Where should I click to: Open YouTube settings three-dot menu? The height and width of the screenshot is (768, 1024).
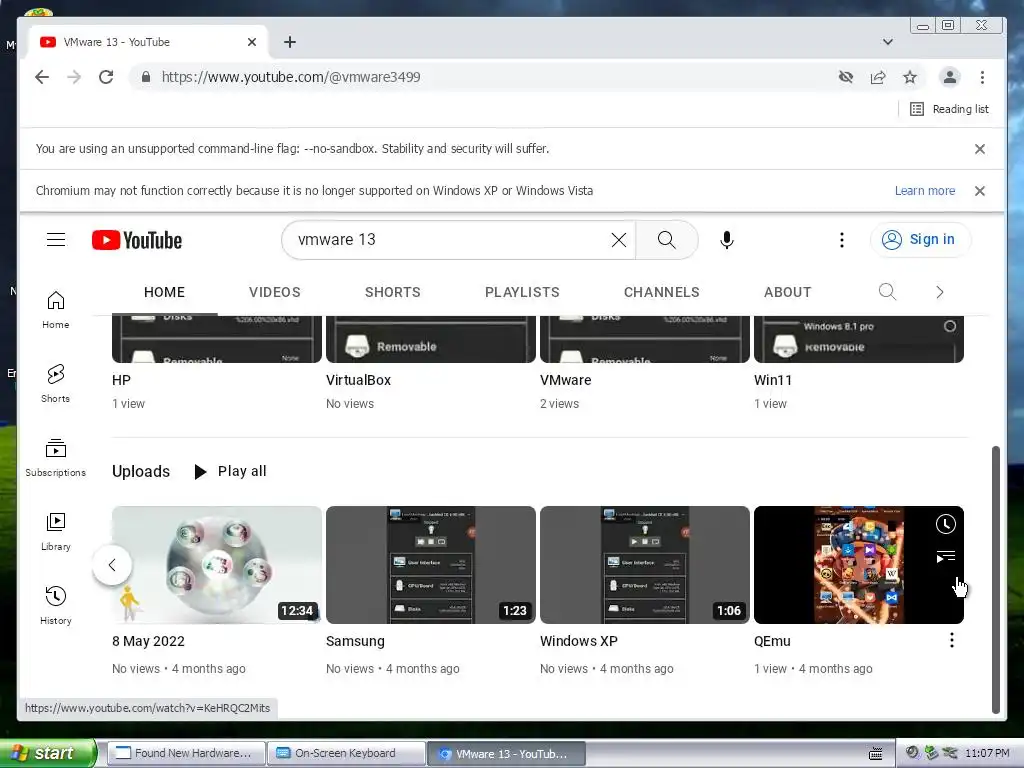click(842, 240)
